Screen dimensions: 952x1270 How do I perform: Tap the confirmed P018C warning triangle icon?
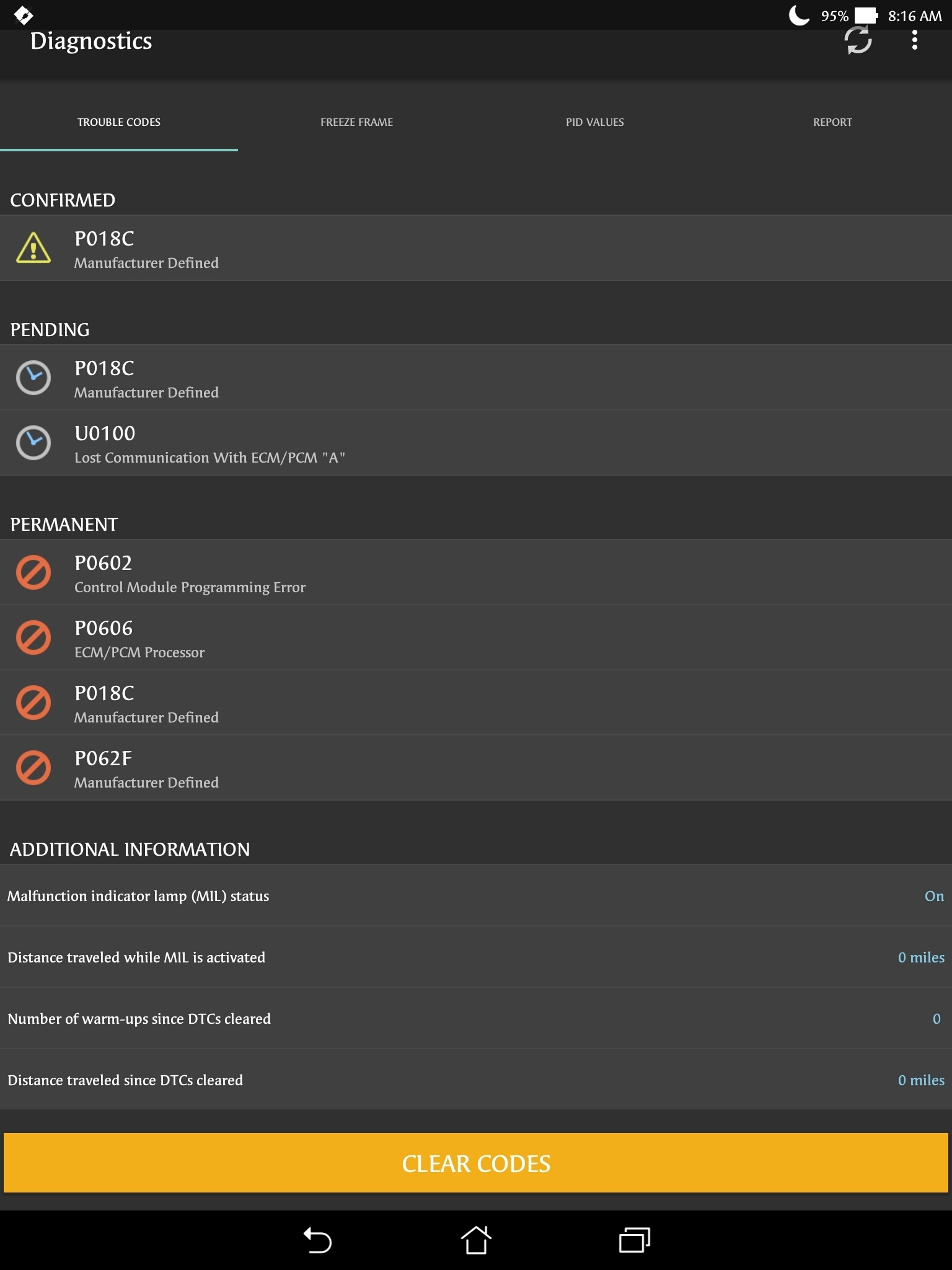pos(33,248)
